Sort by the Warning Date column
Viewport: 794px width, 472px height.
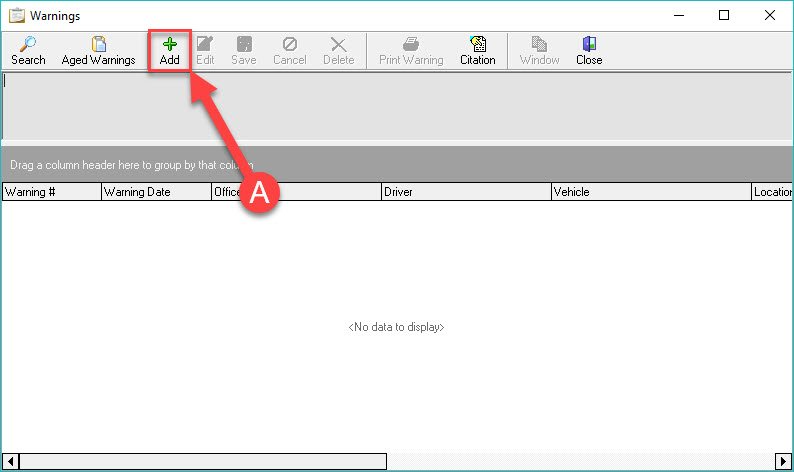(155, 192)
